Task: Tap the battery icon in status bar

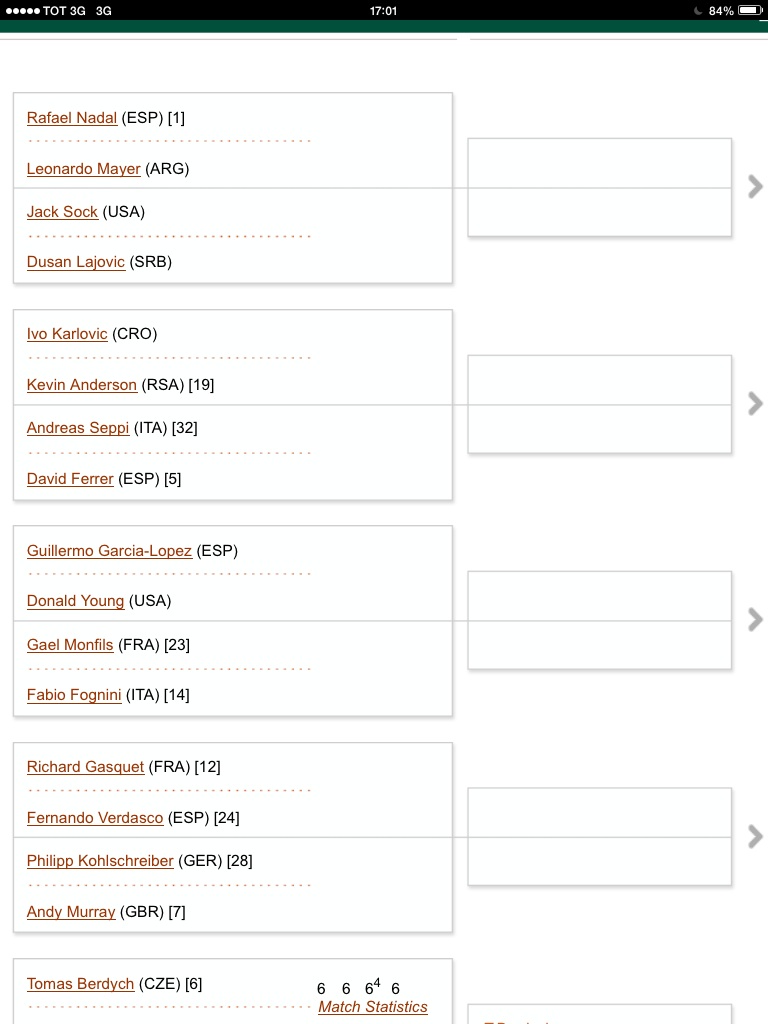Action: (x=750, y=10)
